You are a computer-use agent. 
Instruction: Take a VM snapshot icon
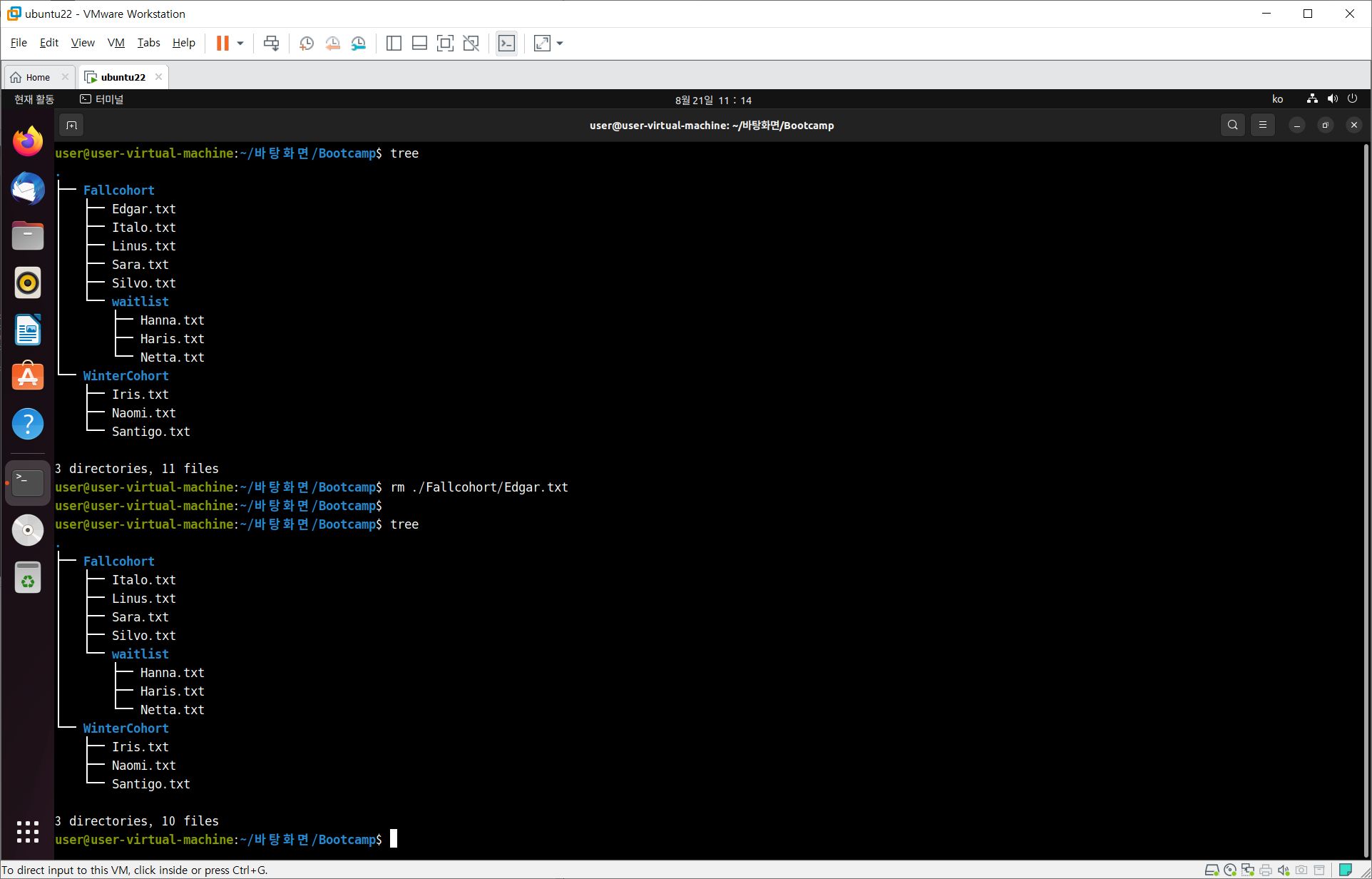pyautogui.click(x=307, y=44)
